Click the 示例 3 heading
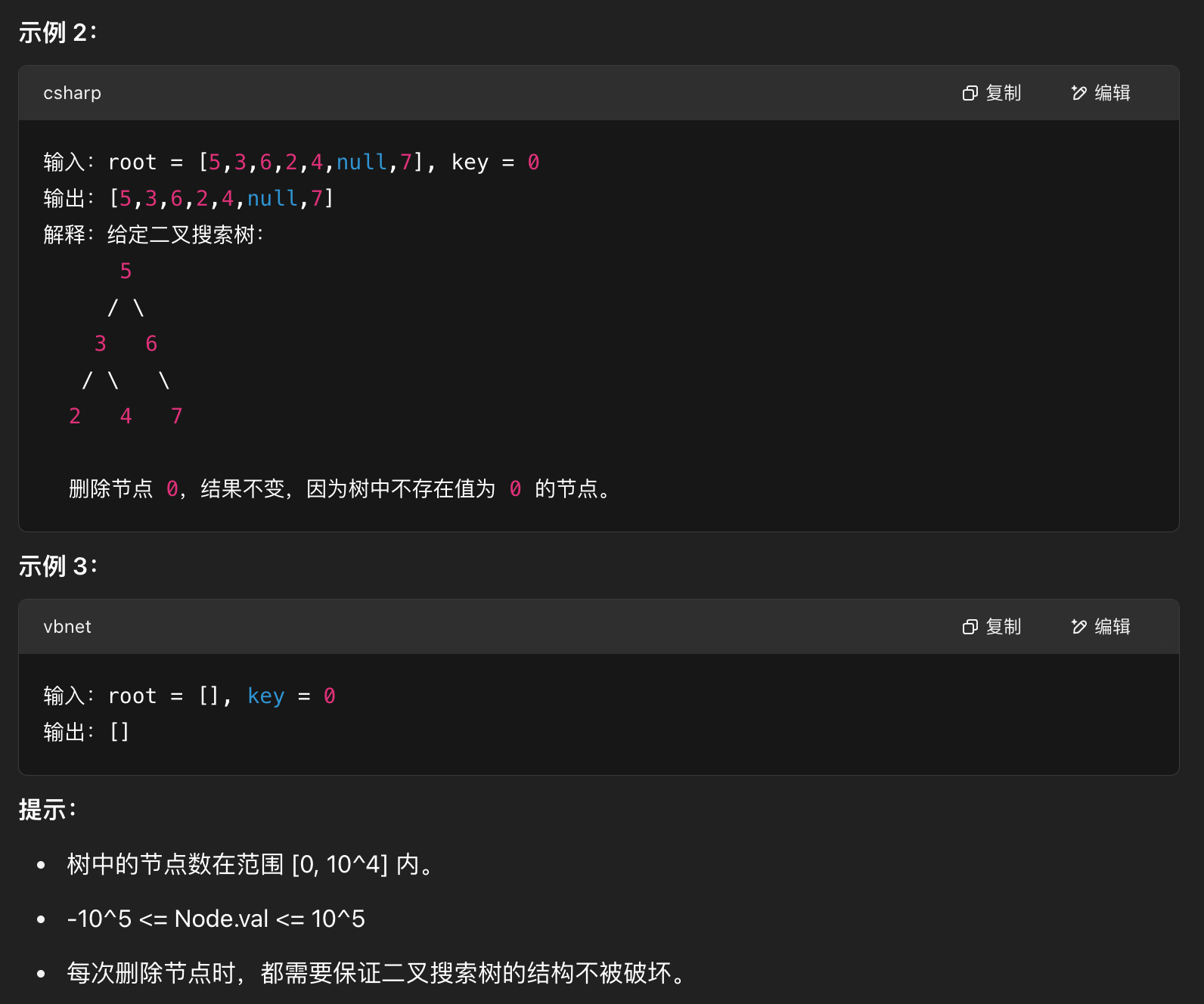This screenshot has height=1004, width=1204. click(x=57, y=564)
